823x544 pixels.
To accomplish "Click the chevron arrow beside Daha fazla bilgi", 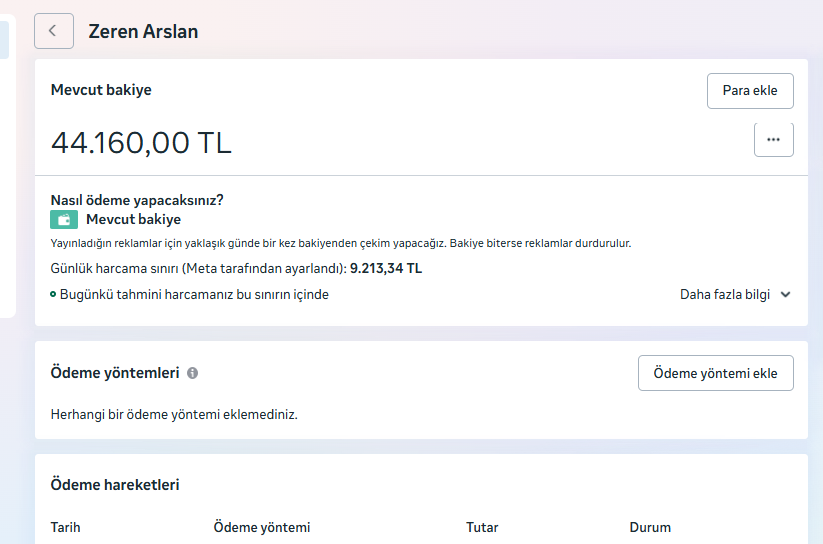I will point(785,295).
